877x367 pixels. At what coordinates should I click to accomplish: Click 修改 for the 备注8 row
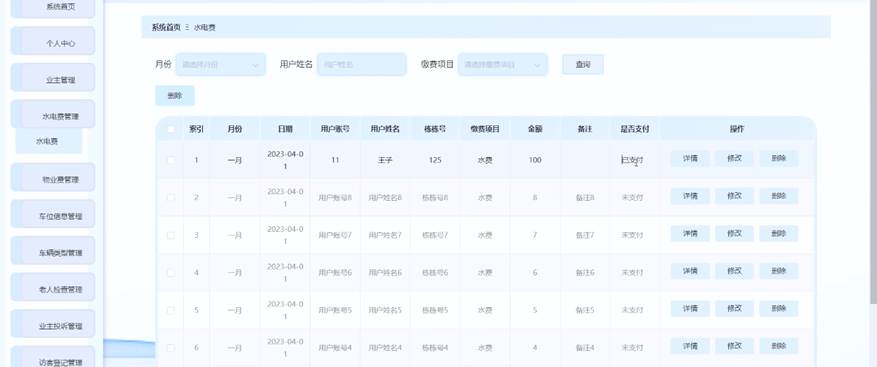(734, 196)
